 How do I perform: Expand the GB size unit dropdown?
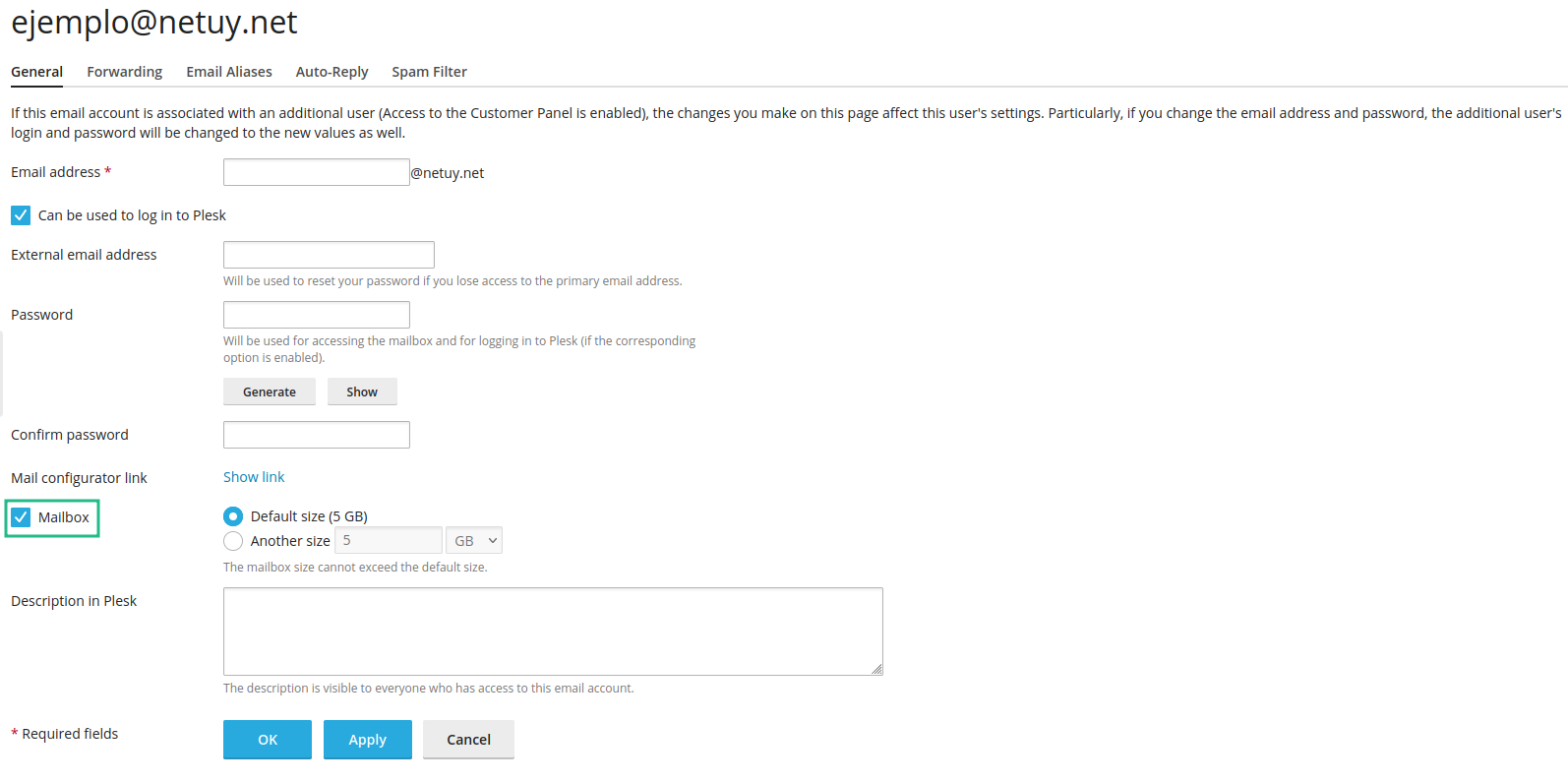(x=474, y=541)
